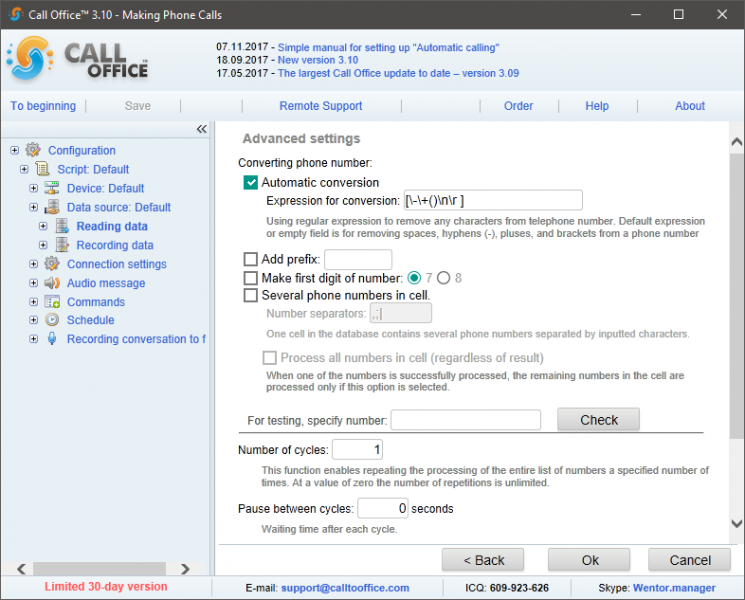Select Schedule tree item label
Image resolution: width=745 pixels, height=600 pixels.
coord(91,320)
